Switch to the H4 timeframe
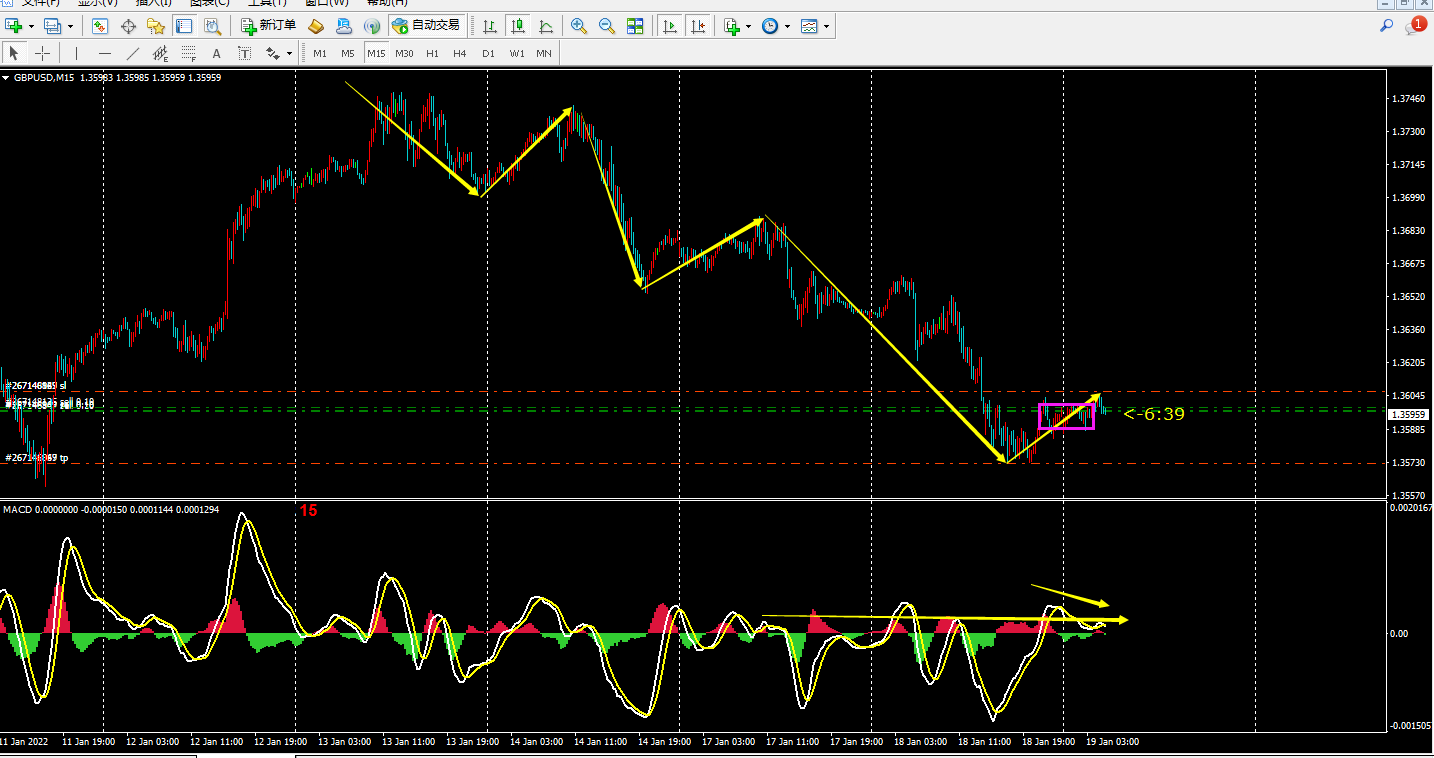The height and width of the screenshot is (758, 1434). pos(460,53)
